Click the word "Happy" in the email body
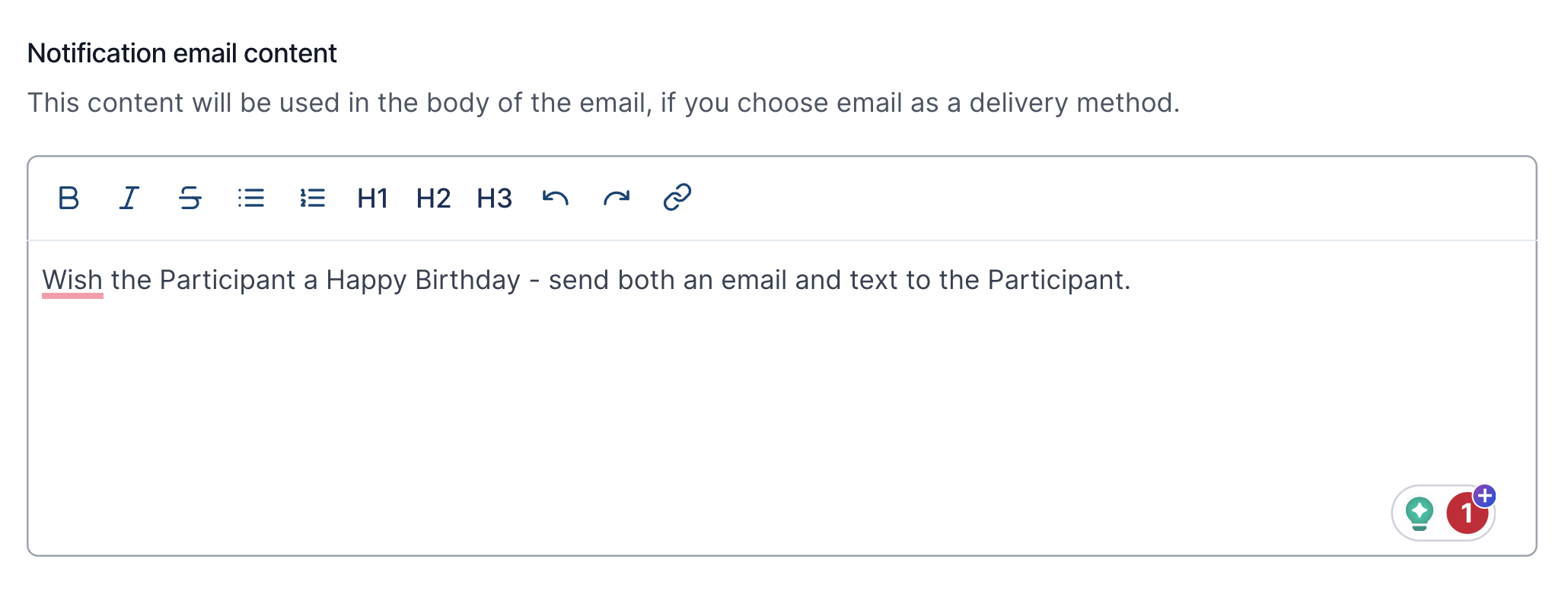The image size is (1568, 613). pyautogui.click(x=366, y=281)
